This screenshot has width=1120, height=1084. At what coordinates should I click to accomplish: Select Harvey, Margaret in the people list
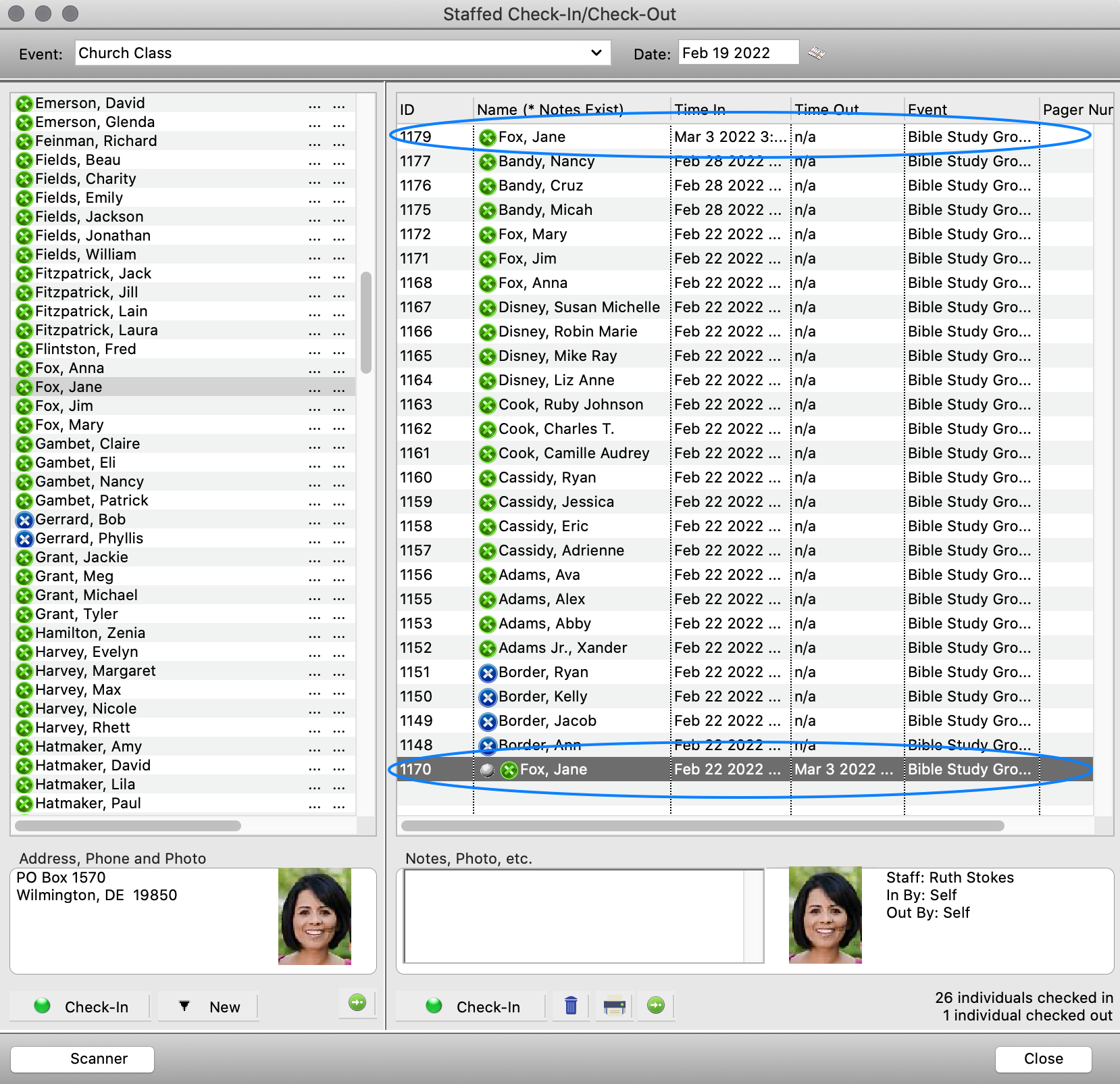tap(95, 671)
